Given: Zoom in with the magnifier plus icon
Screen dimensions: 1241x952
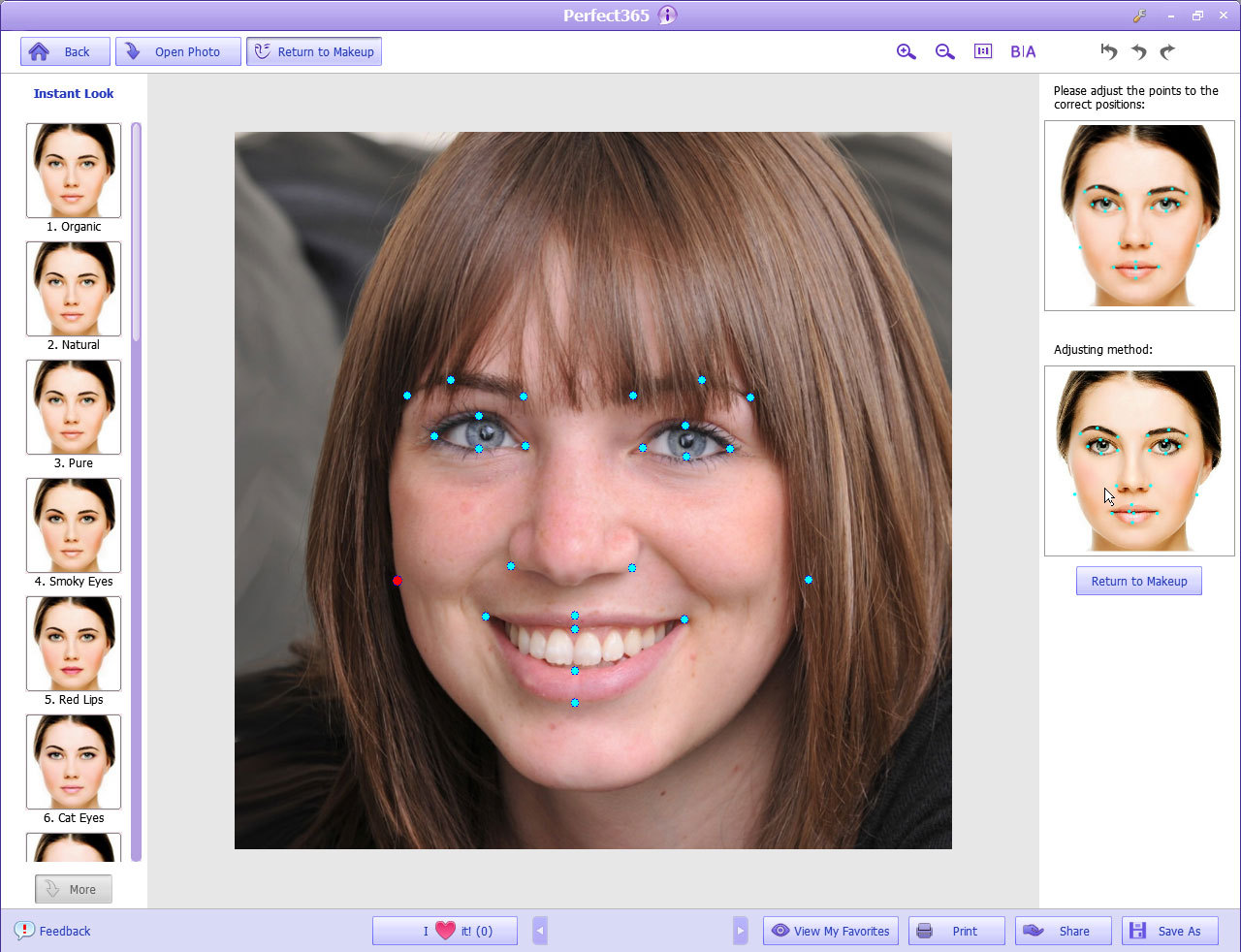Looking at the screenshot, I should point(907,51).
